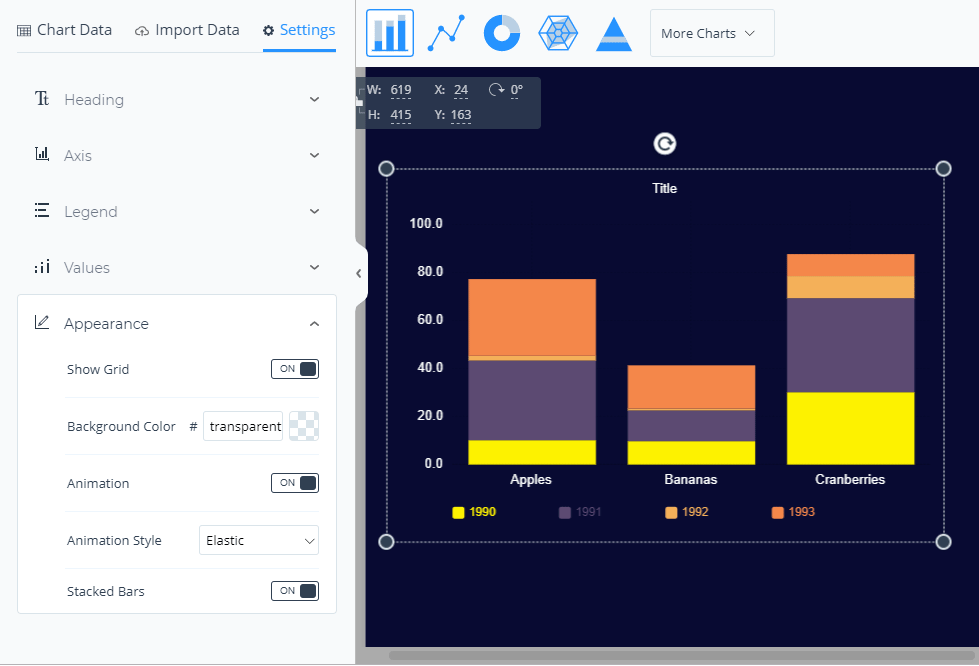Collapse the left settings panel arrow
This screenshot has width=979, height=666.
click(359, 273)
